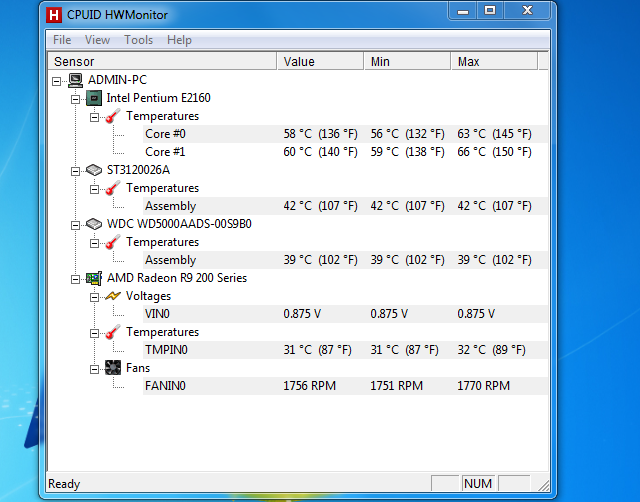Open the File menu

[x=62, y=40]
